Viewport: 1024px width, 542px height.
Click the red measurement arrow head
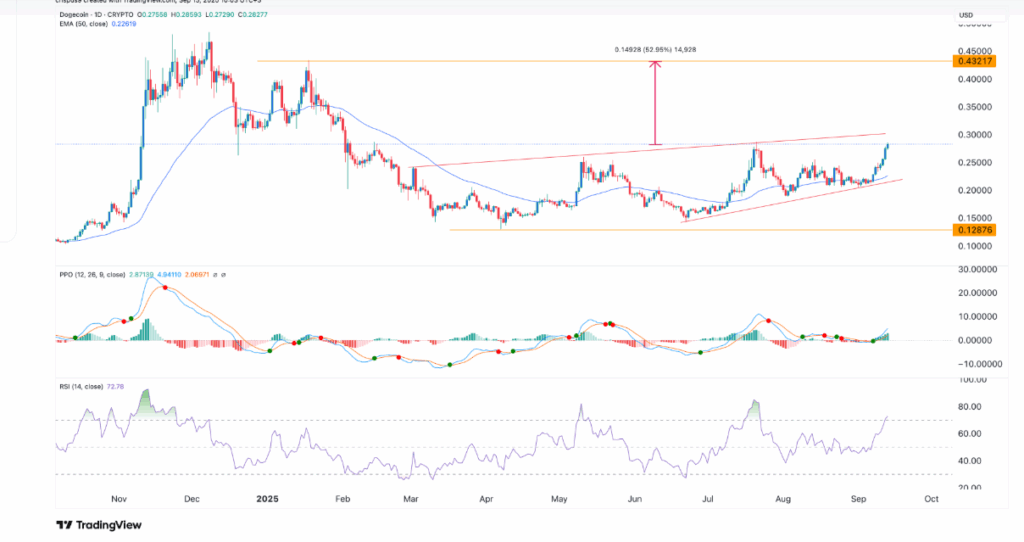pyautogui.click(x=655, y=66)
